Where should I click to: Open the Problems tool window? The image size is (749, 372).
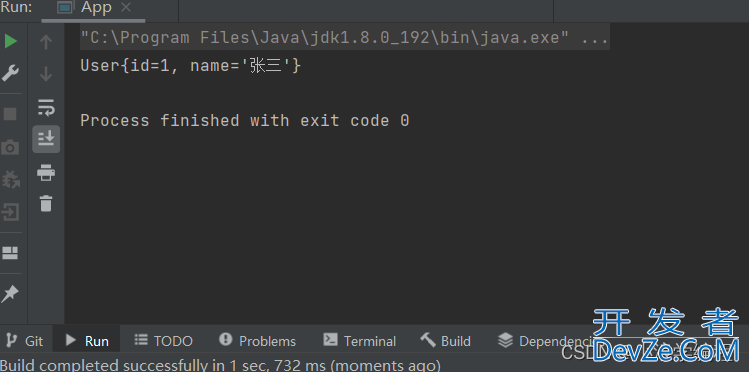[257, 341]
